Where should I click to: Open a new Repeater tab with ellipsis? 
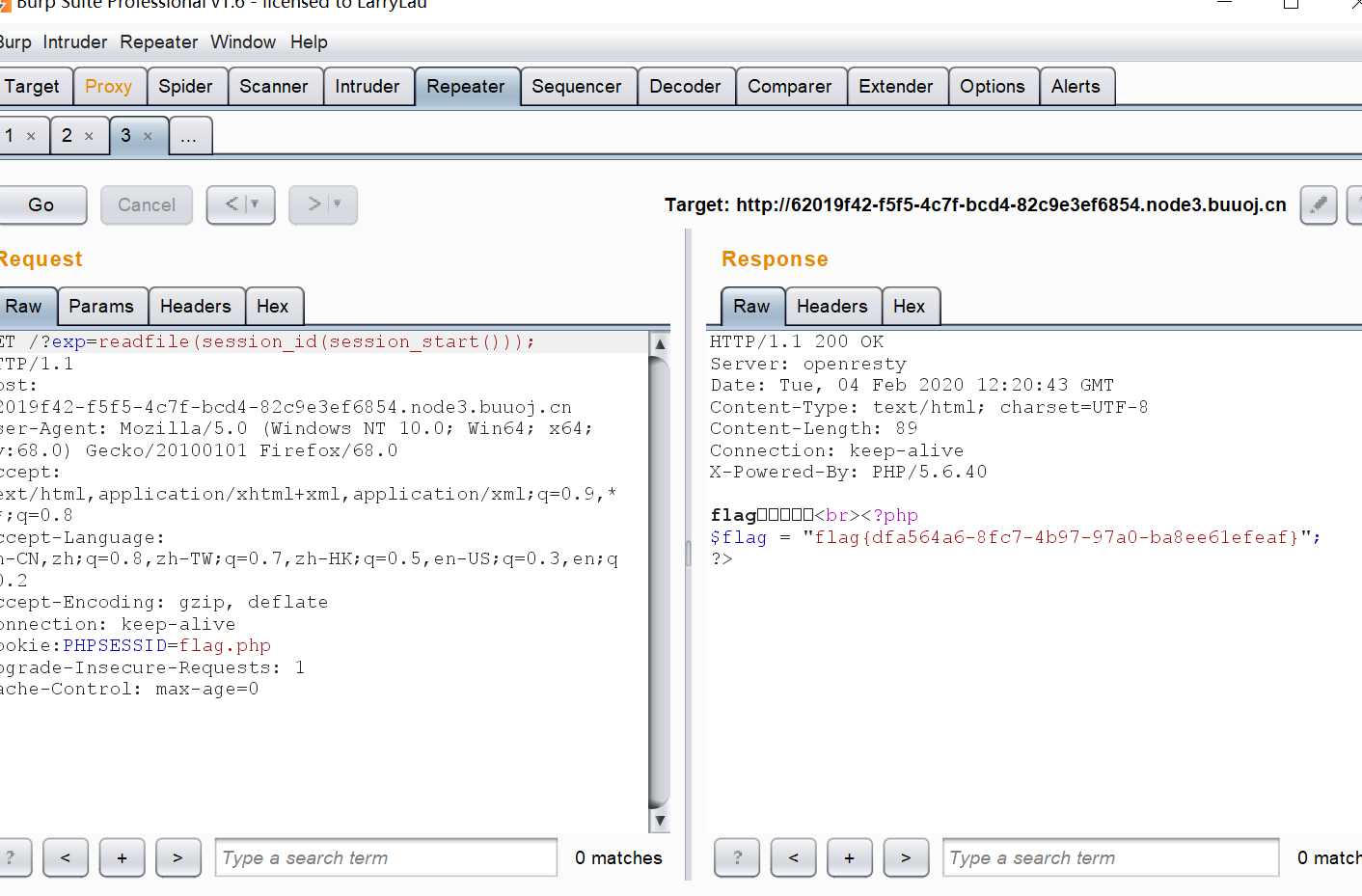pos(189,136)
